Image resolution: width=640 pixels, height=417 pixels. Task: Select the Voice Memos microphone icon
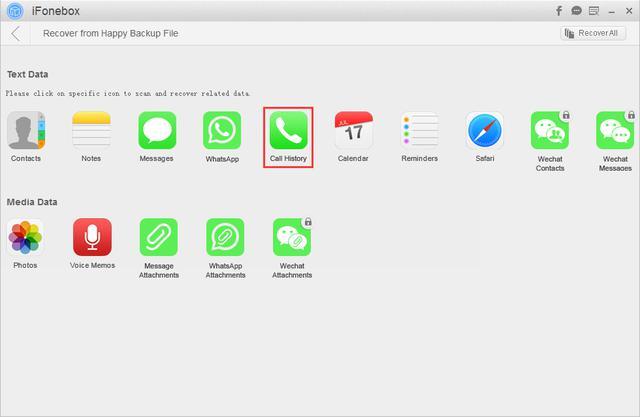[x=92, y=237]
